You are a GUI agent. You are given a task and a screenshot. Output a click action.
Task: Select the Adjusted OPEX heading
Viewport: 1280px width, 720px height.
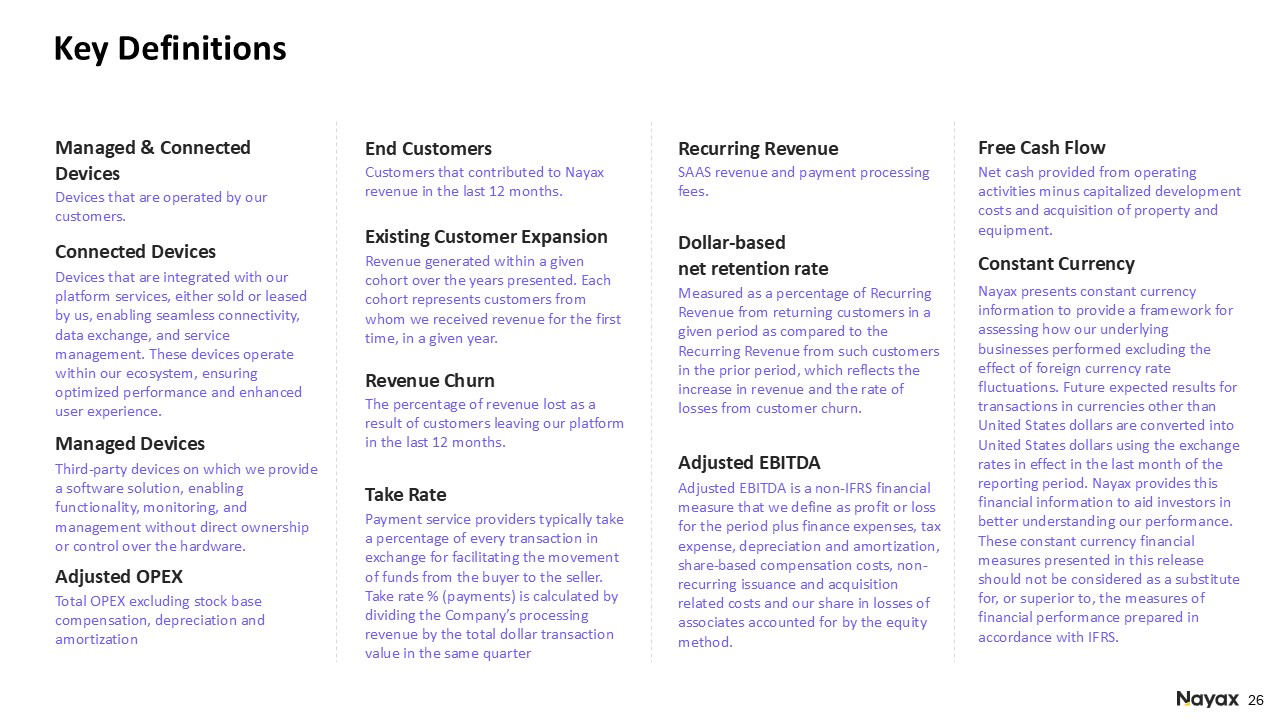coord(119,576)
